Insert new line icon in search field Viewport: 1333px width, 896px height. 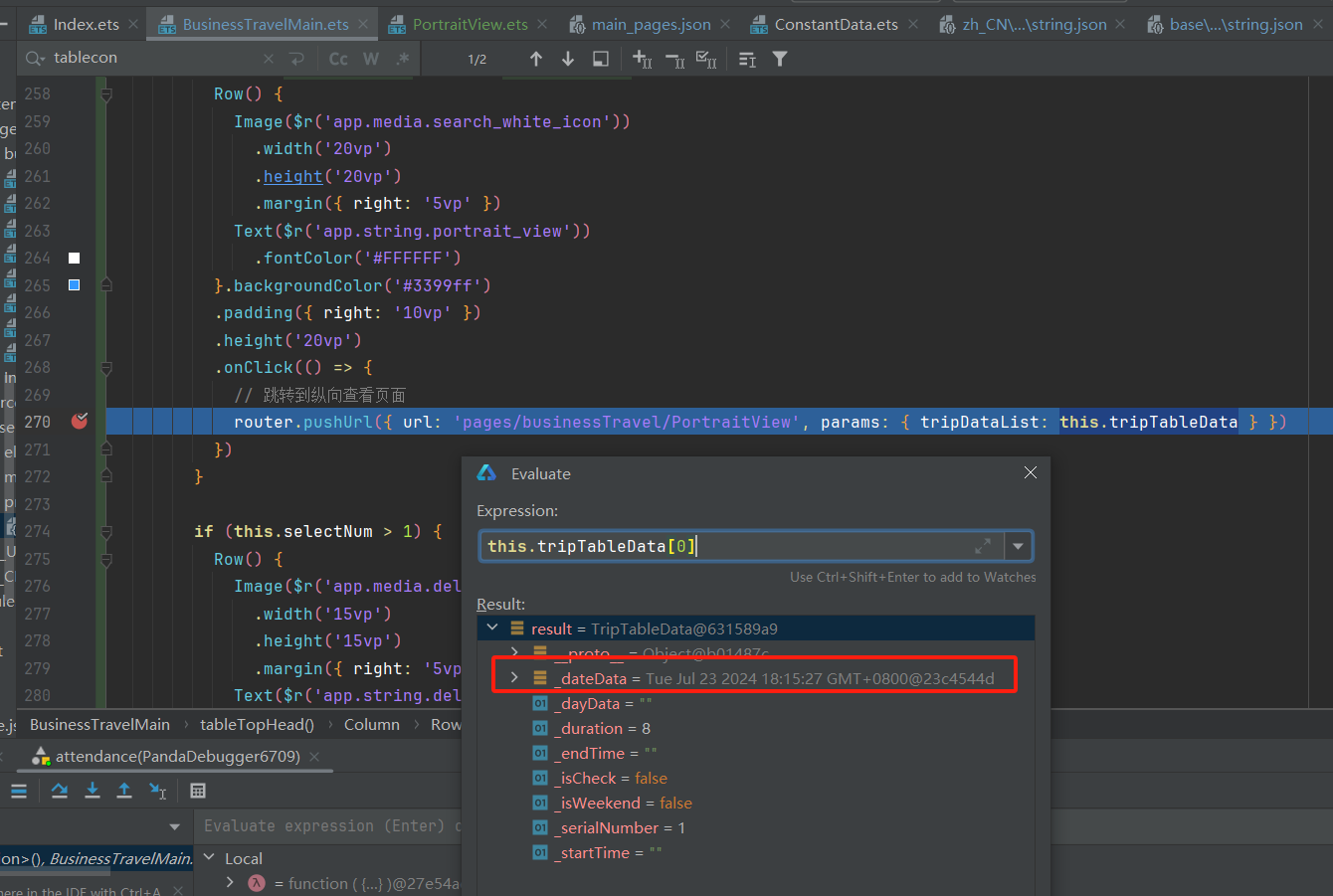296,60
